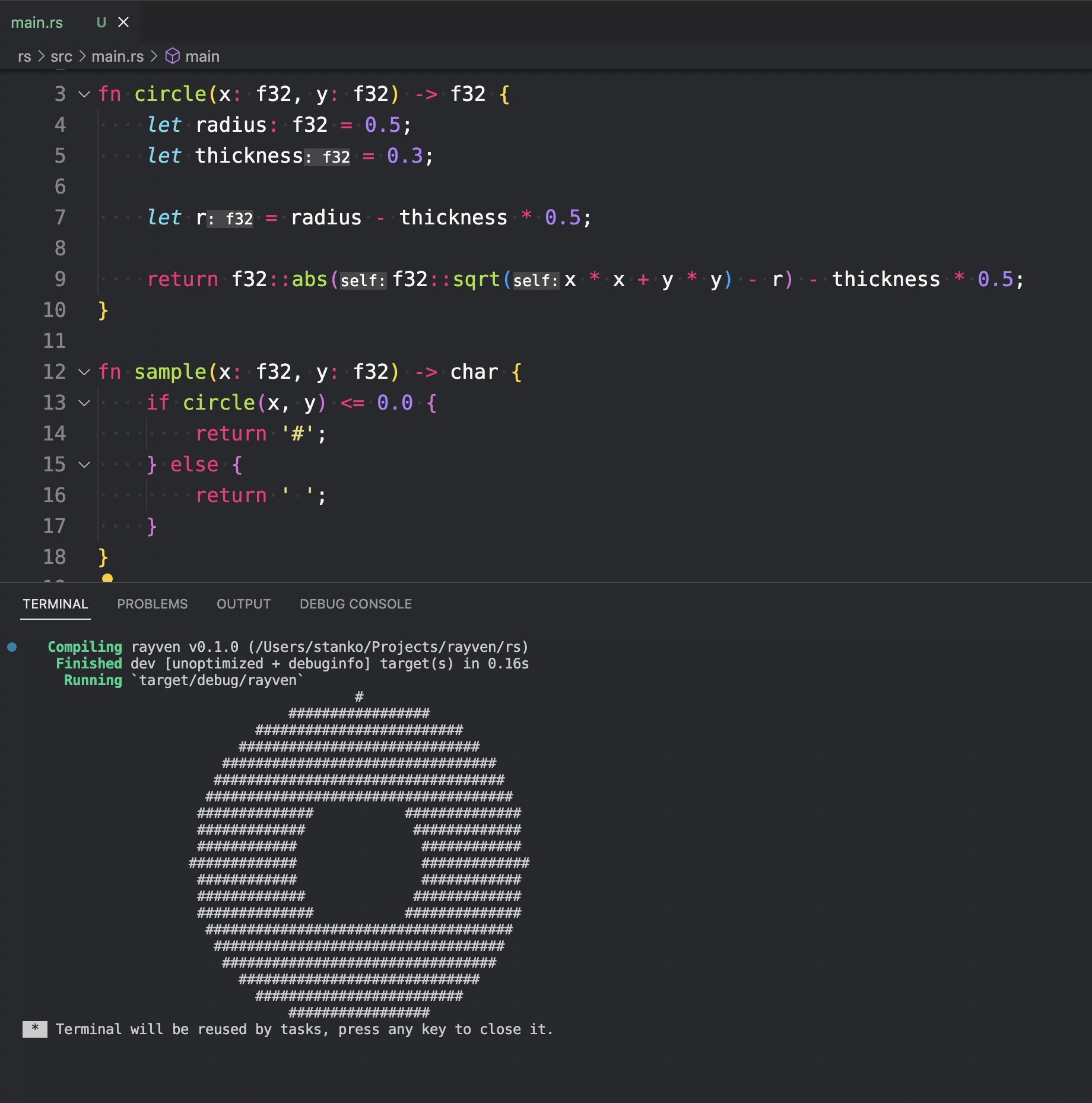The image size is (1092, 1103).
Task: Click the thickness f32 inlay type hint on line 5
Action: click(x=327, y=157)
